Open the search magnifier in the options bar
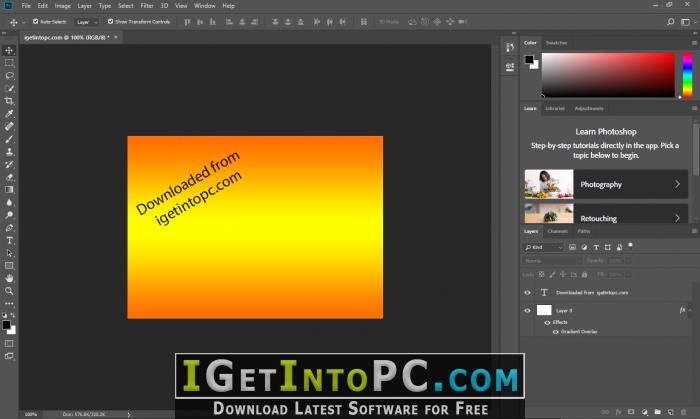This screenshot has height=419, width=700. tap(670, 22)
